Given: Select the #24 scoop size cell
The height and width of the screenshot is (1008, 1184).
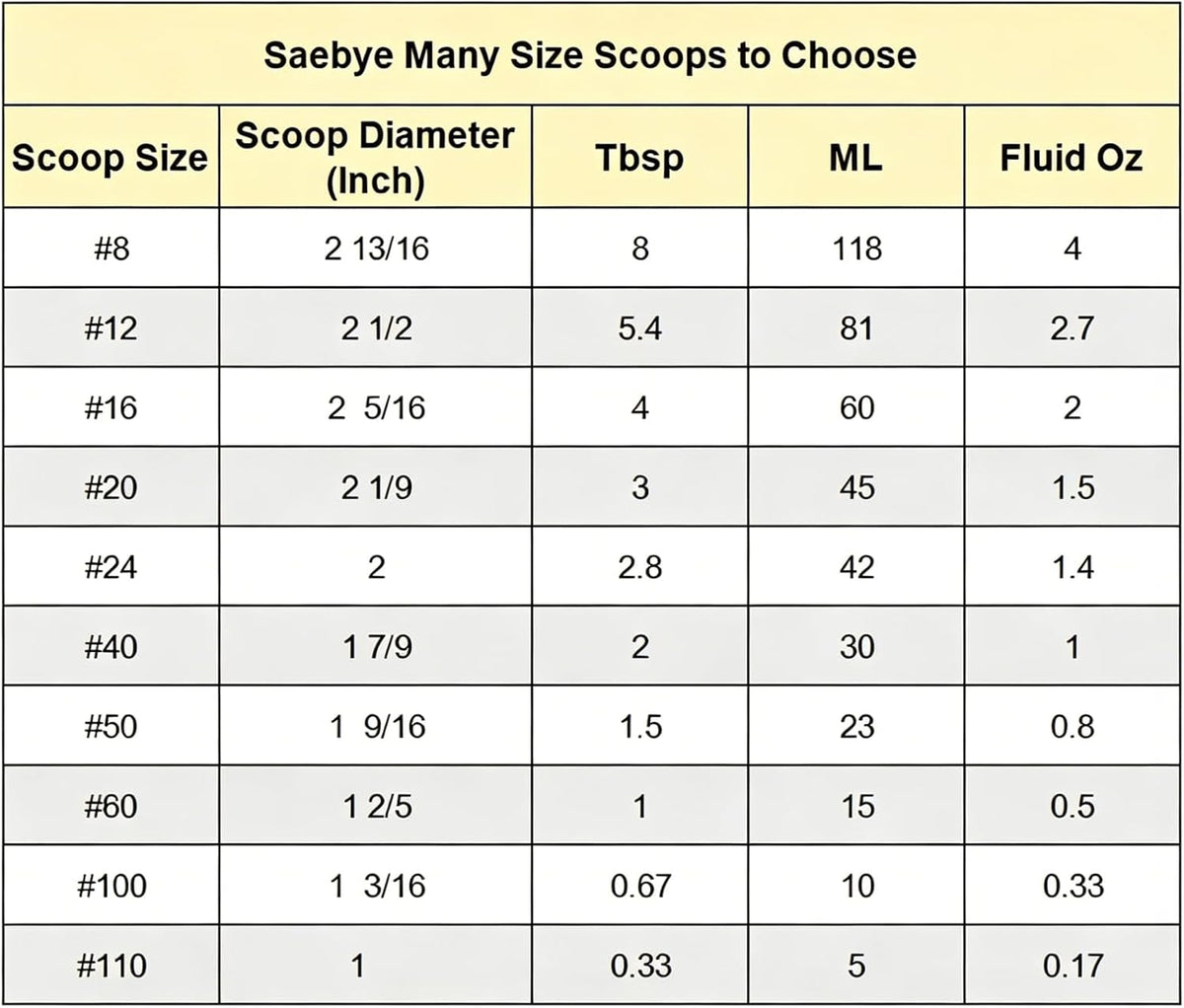Looking at the screenshot, I should click(110, 567).
